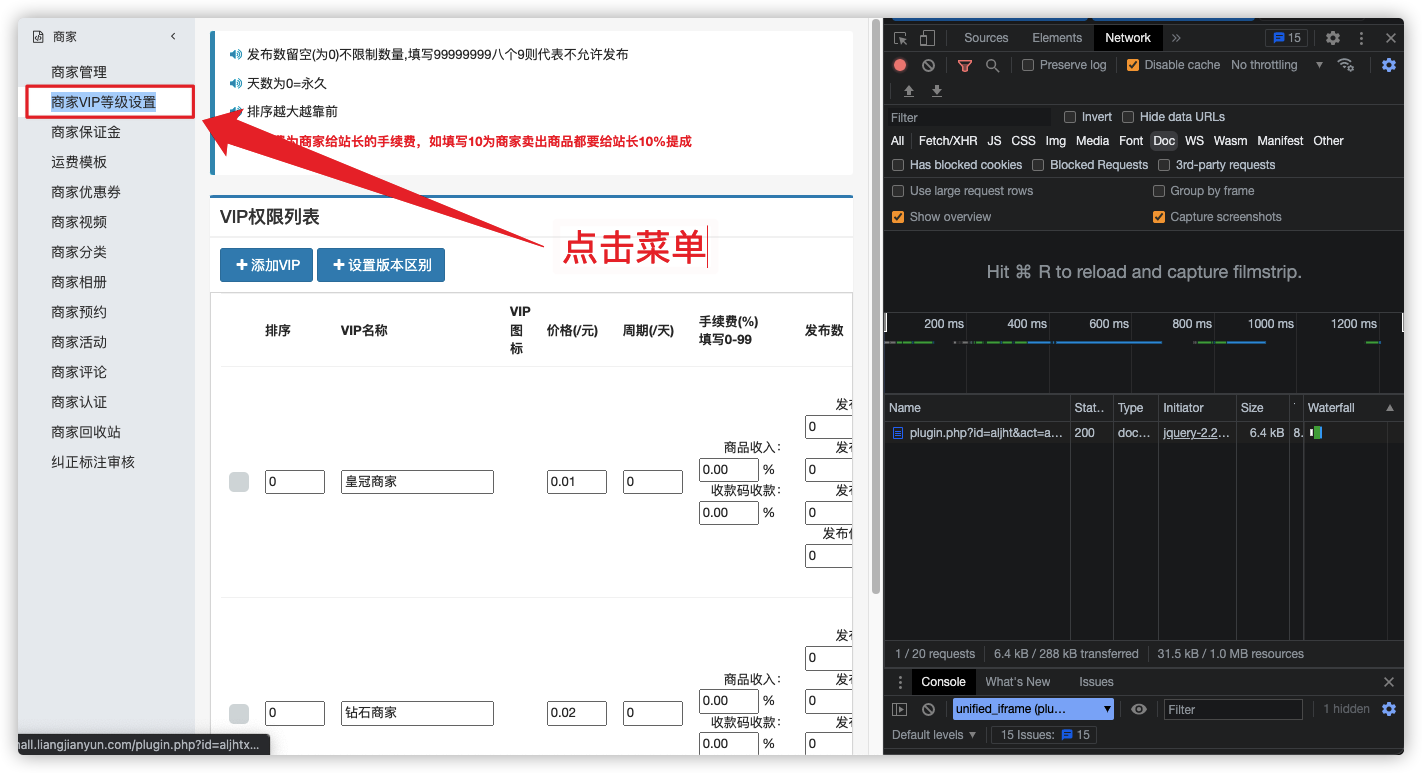The height and width of the screenshot is (773, 1422).
Task: Show more DevTools tabs chevron
Action: pyautogui.click(x=1176, y=38)
